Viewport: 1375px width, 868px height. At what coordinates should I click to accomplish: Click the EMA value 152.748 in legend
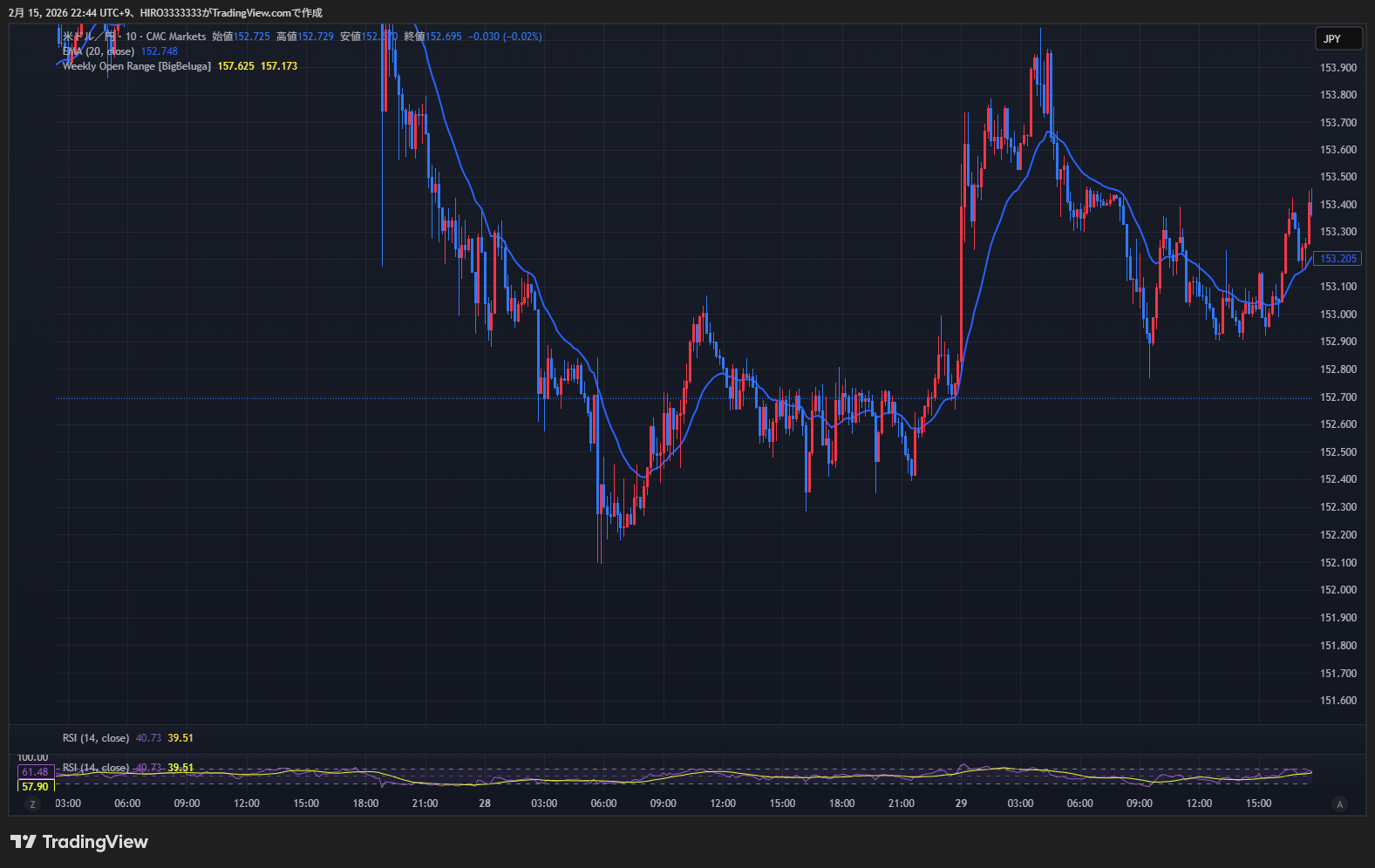coord(160,51)
